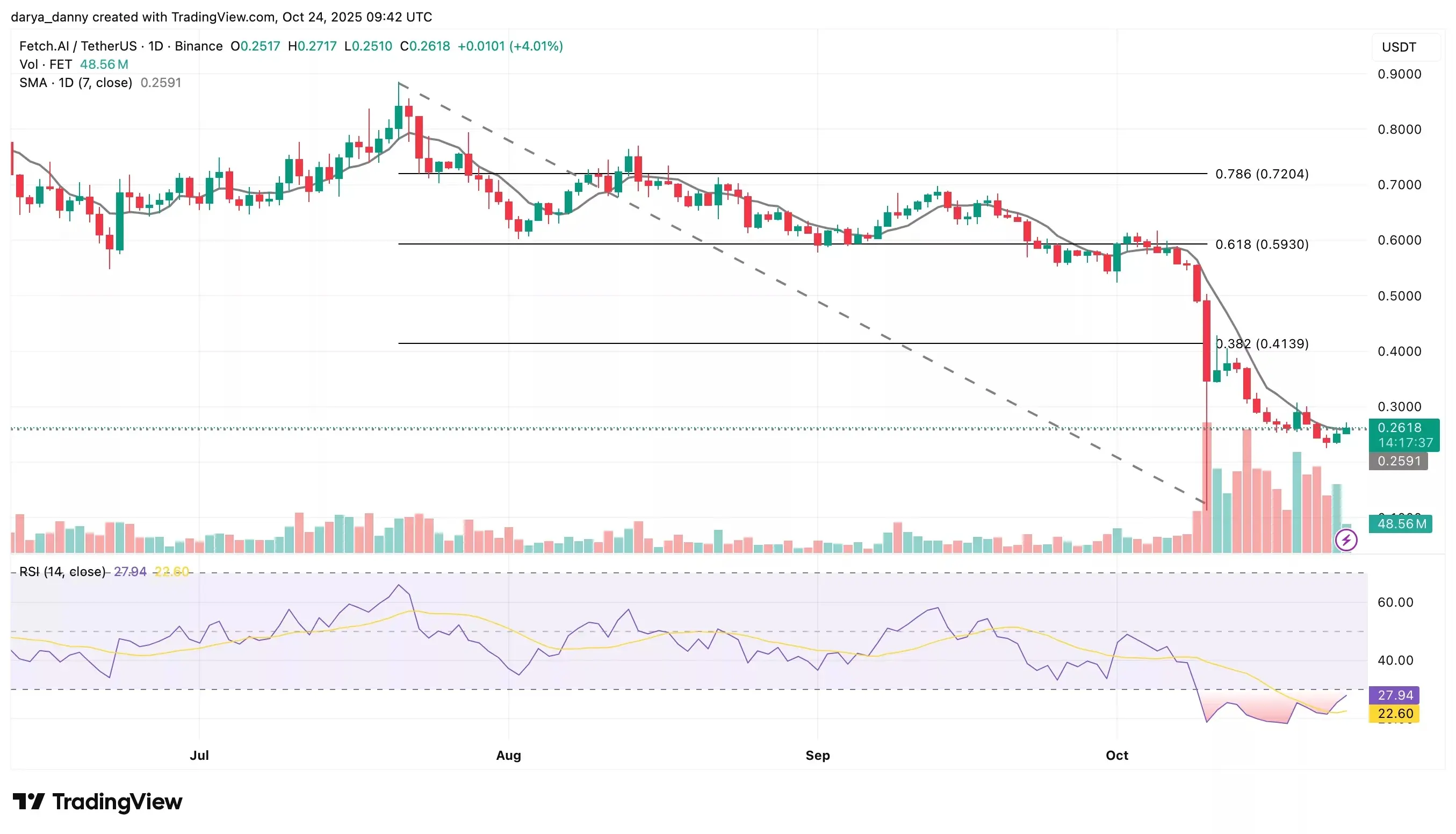The height and width of the screenshot is (834, 1456).
Task: Select the Vol · FET indicator legend
Action: click(x=46, y=64)
